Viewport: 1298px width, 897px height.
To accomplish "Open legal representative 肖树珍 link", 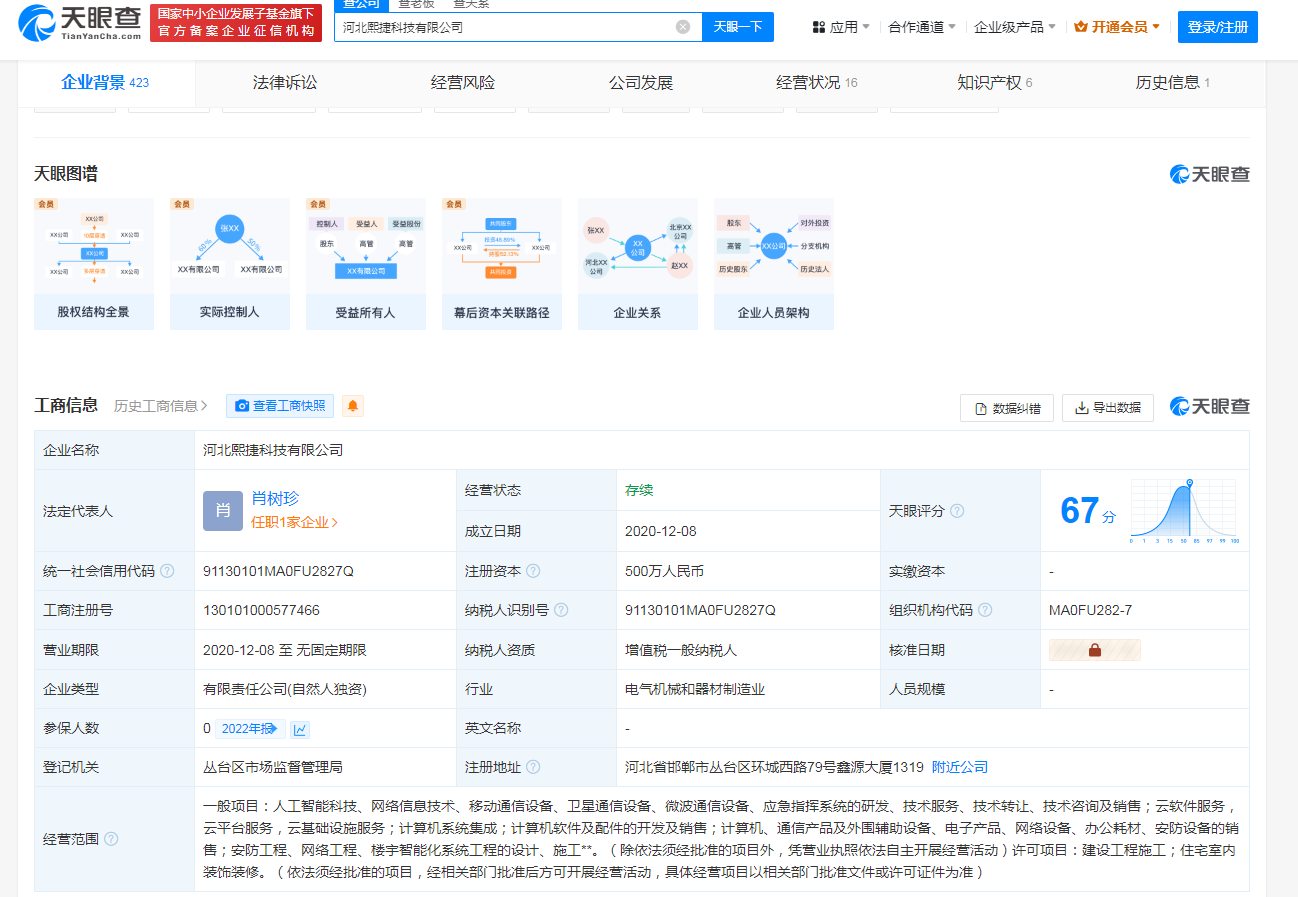I will [275, 498].
